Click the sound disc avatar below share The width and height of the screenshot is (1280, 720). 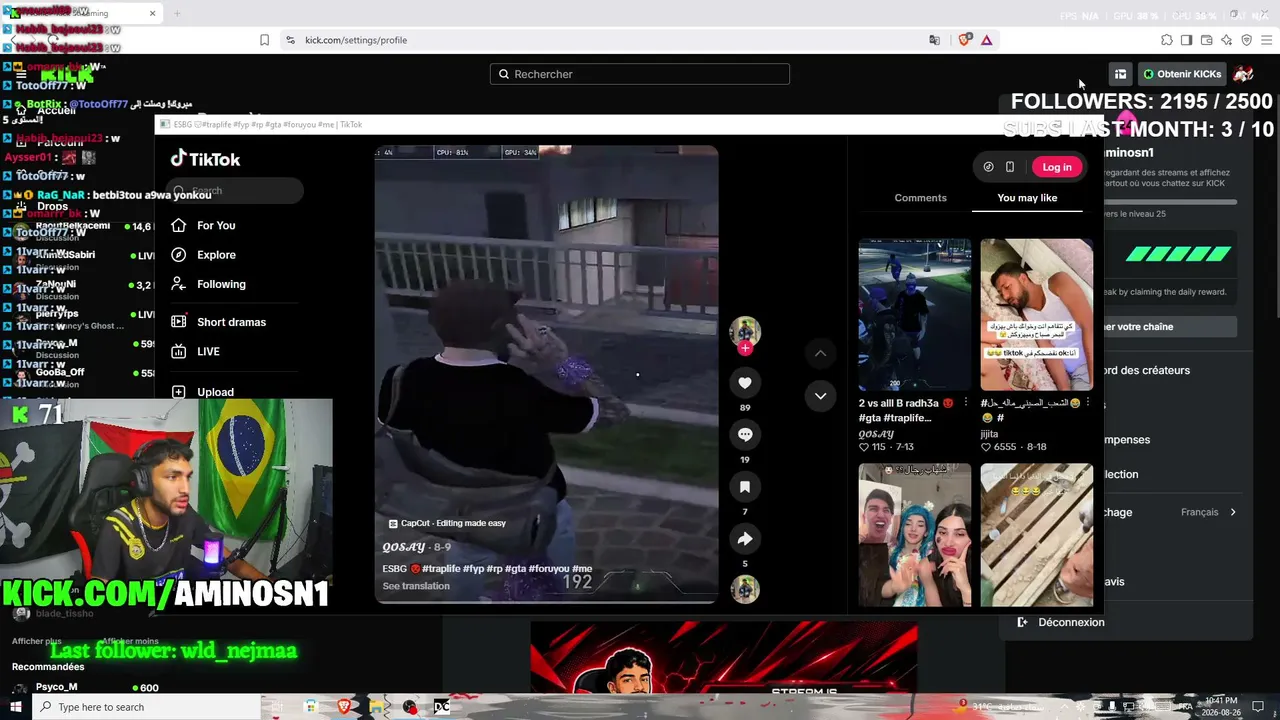(745, 590)
